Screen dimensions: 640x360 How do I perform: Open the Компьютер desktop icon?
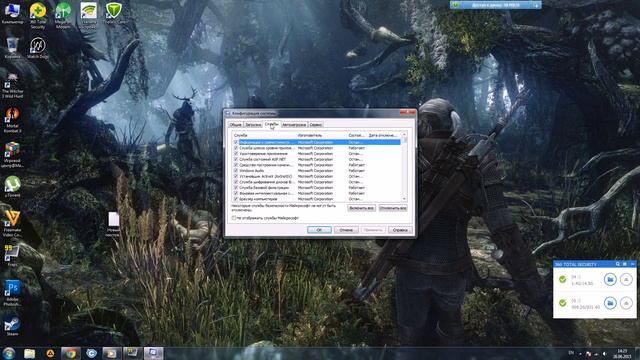12,13
